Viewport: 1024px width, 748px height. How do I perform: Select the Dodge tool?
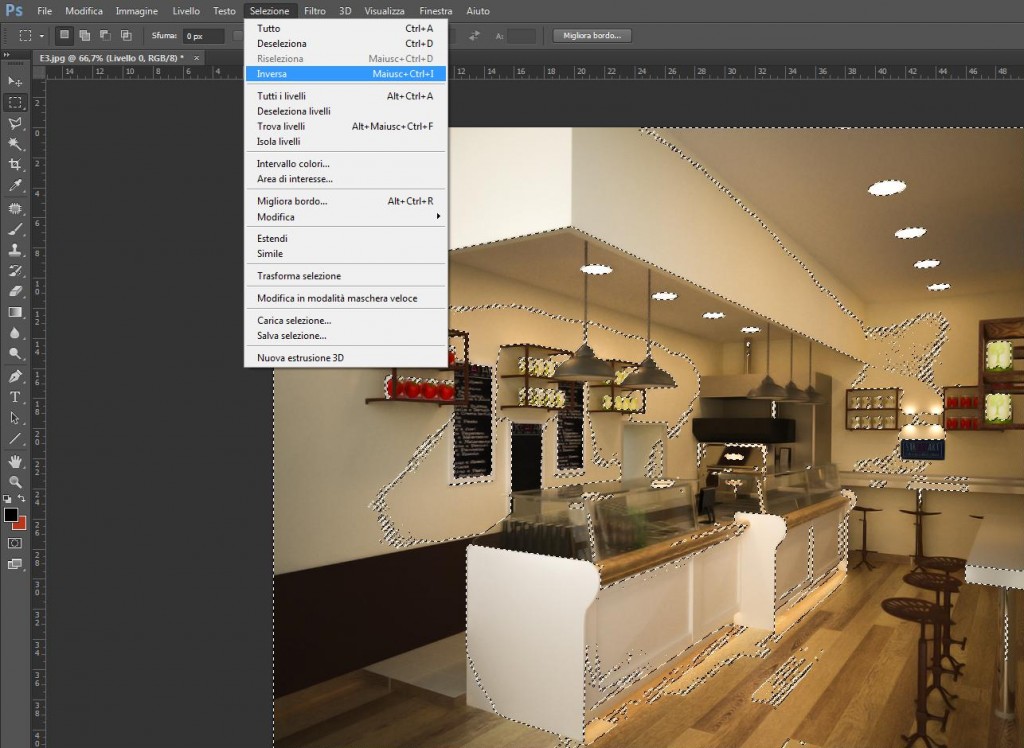click(15, 354)
